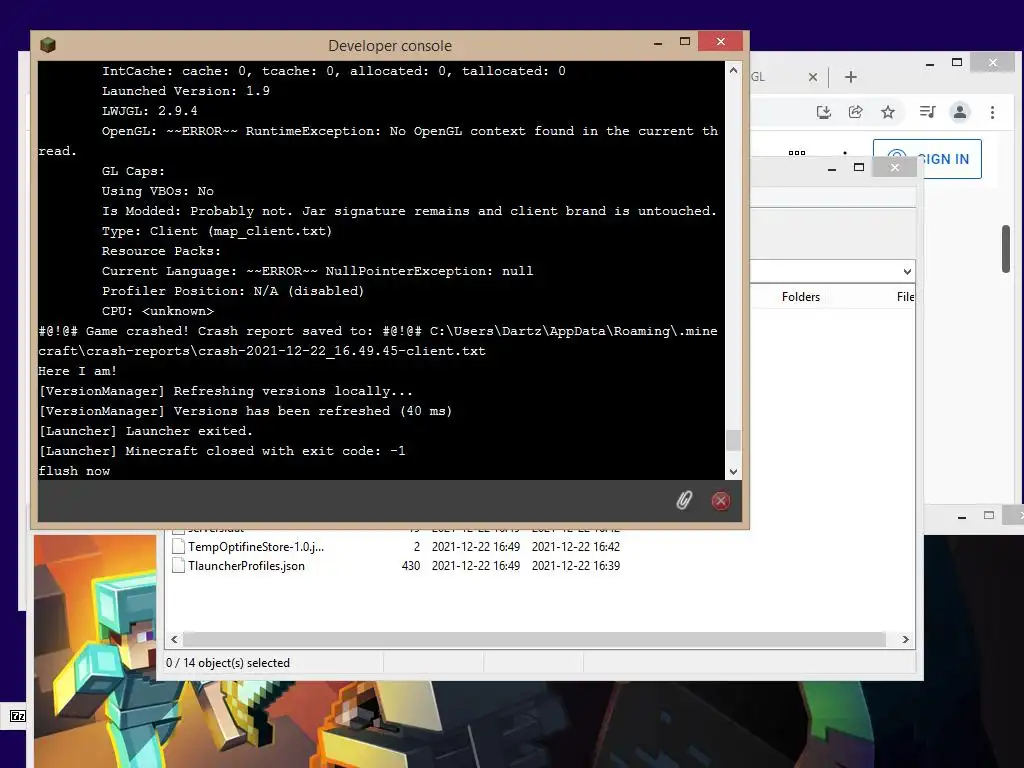
Task: Click the console scrollbar up arrow
Action: [733, 71]
